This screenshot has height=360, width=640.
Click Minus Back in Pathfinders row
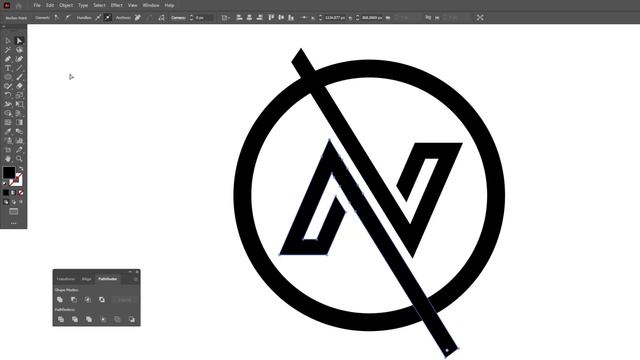[x=131, y=319]
